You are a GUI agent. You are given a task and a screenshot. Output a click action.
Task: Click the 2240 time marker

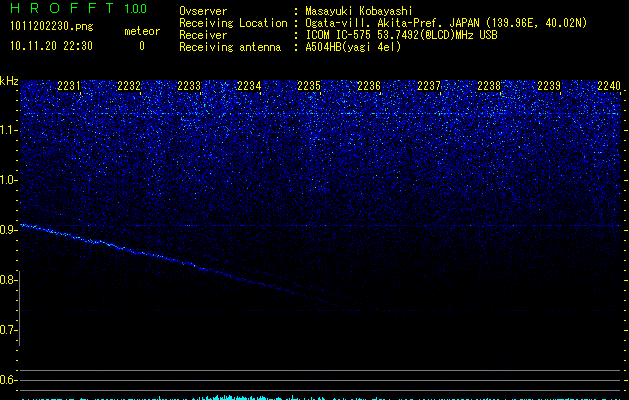tap(609, 86)
